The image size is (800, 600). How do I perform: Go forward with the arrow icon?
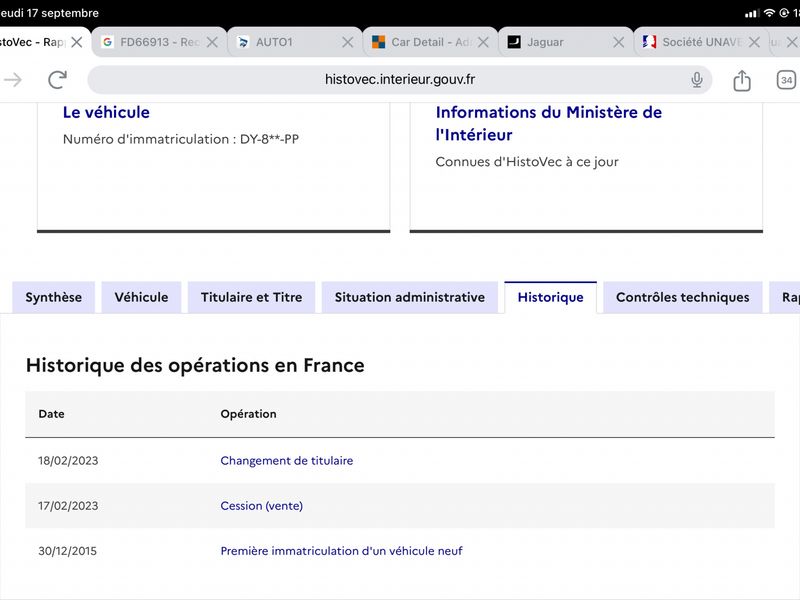[x=13, y=80]
